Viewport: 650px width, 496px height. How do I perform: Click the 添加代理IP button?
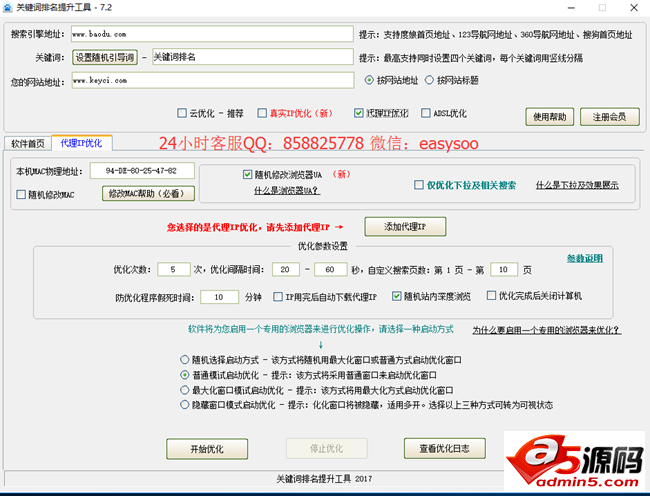tap(405, 227)
